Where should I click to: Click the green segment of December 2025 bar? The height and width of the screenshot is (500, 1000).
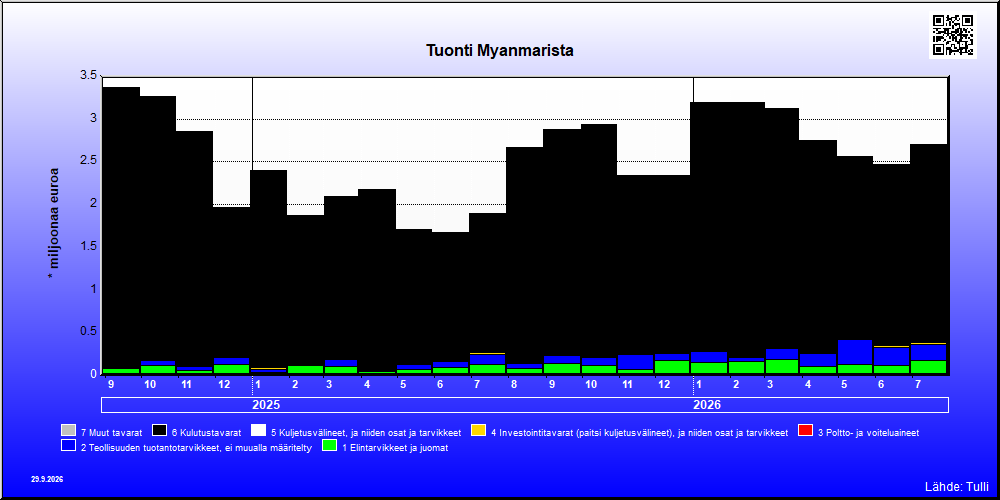(672, 367)
